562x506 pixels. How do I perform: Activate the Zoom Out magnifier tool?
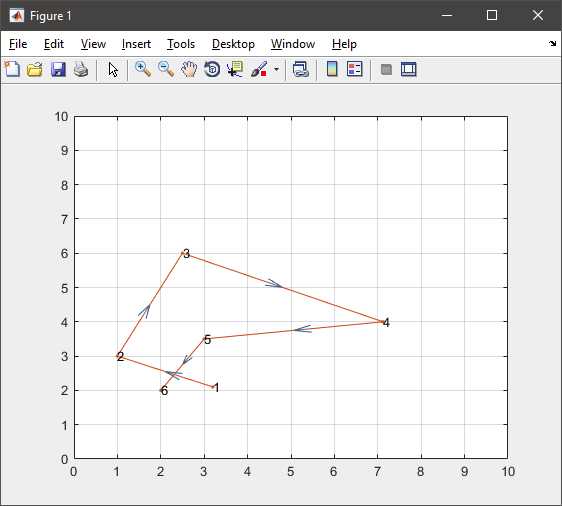pos(166,69)
